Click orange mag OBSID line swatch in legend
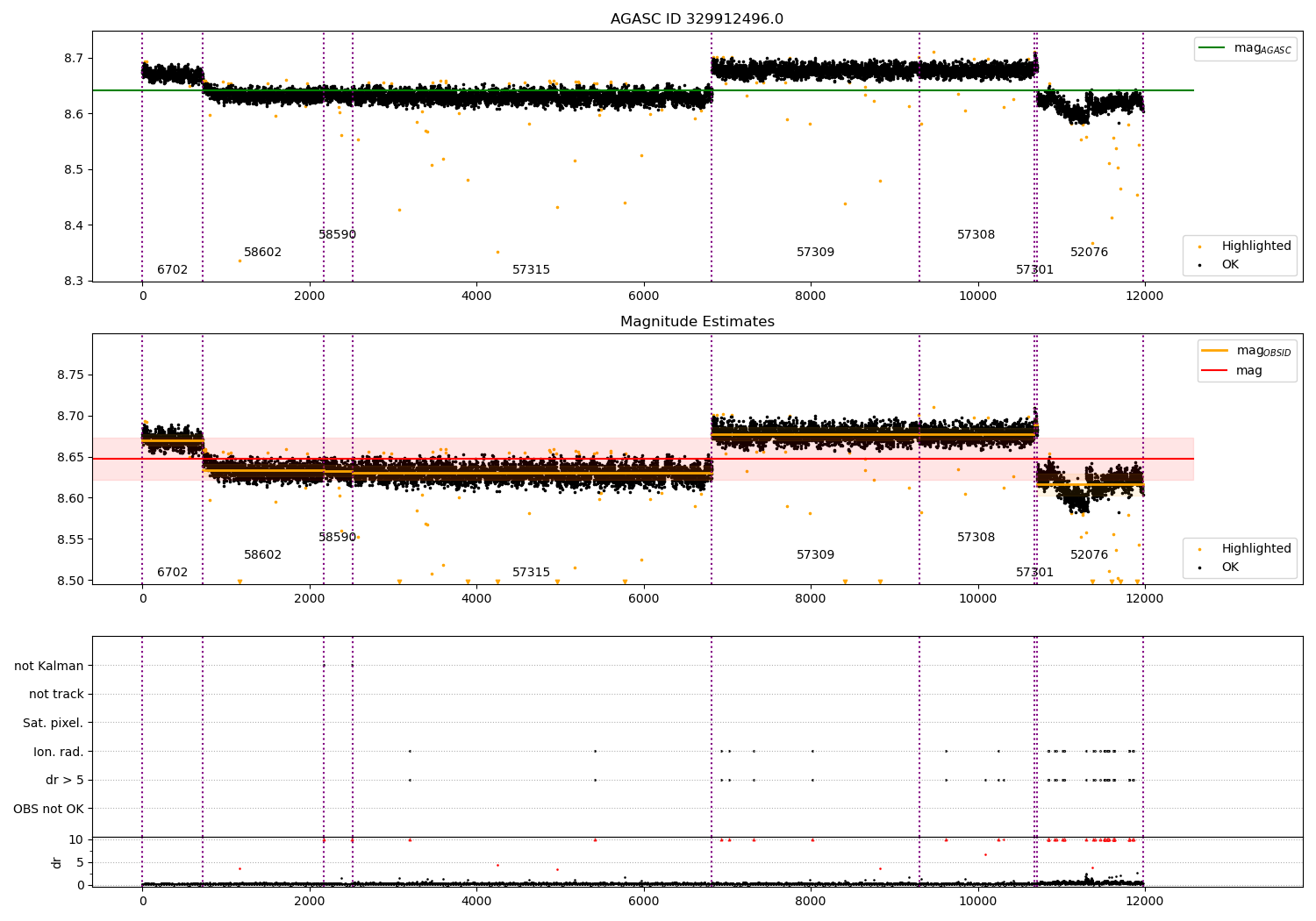The width and height of the screenshot is (1316, 921). click(1215, 351)
